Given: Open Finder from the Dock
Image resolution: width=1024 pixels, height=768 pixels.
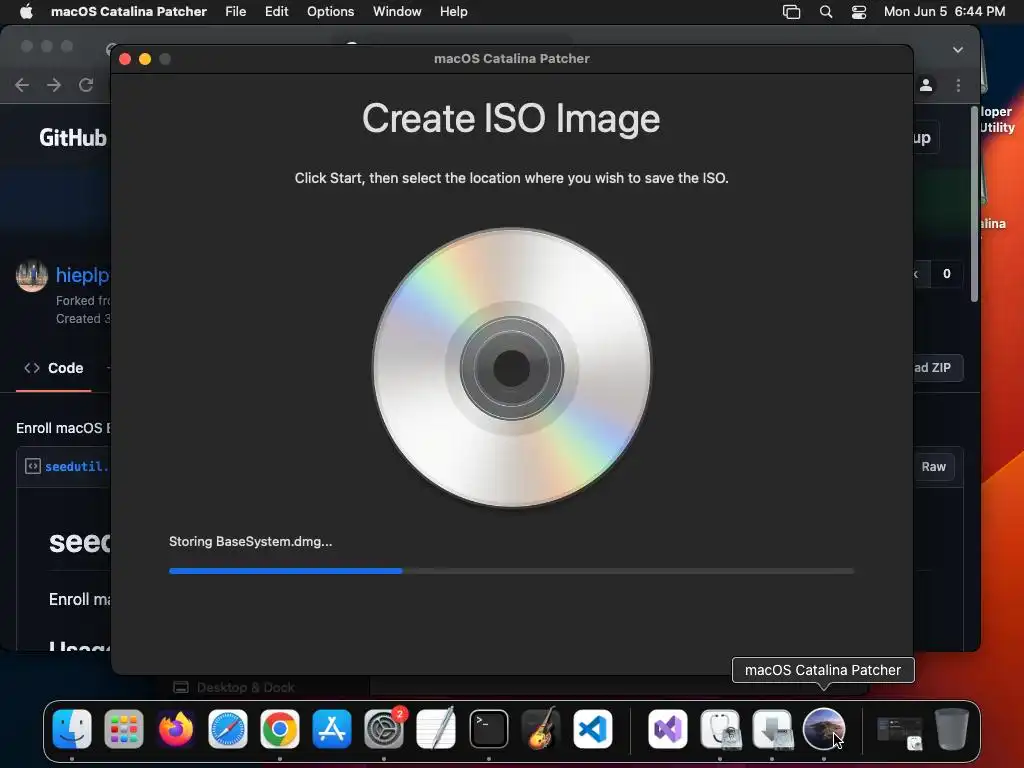Looking at the screenshot, I should 72,729.
